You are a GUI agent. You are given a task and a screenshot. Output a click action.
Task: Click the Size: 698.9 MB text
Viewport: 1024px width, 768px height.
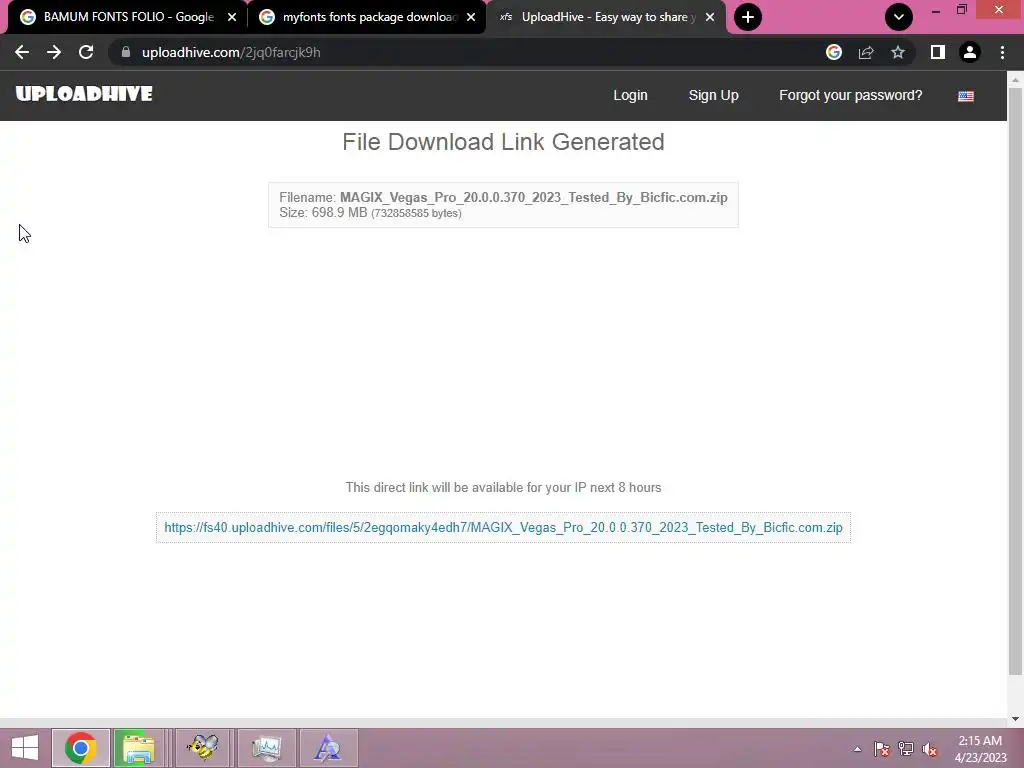[x=323, y=213]
